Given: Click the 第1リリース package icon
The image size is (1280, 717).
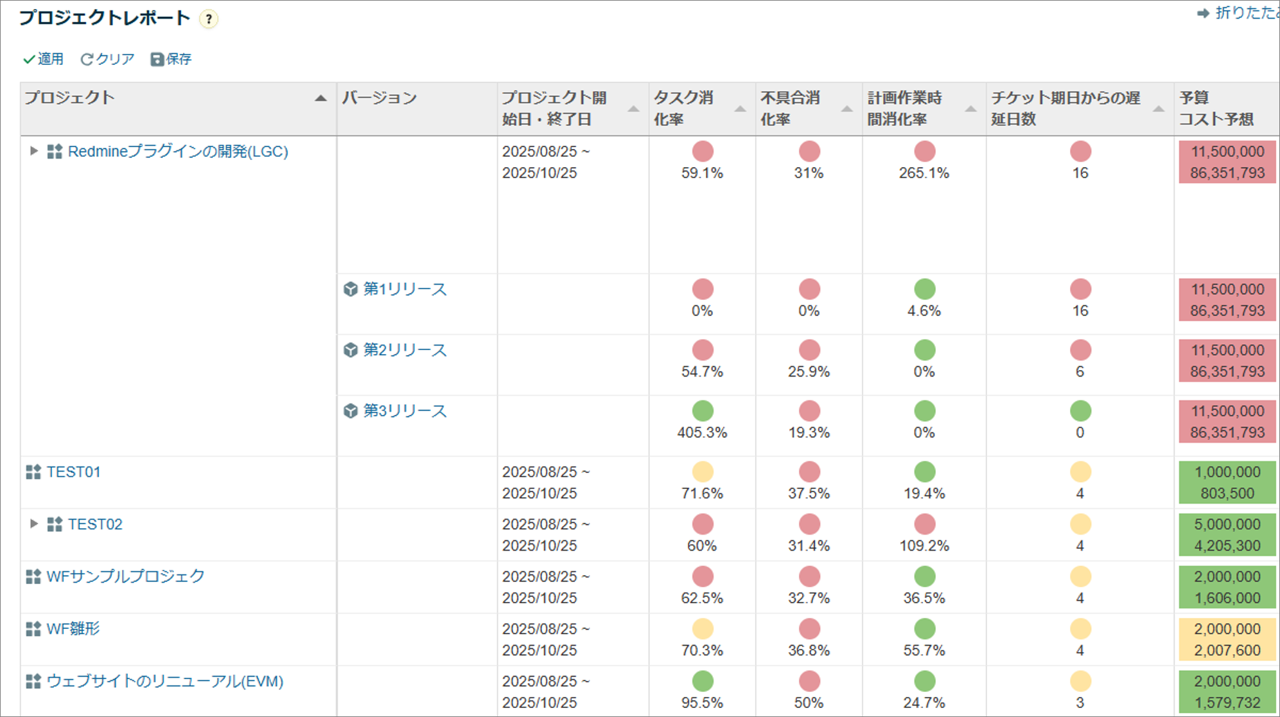Looking at the screenshot, I should point(351,289).
